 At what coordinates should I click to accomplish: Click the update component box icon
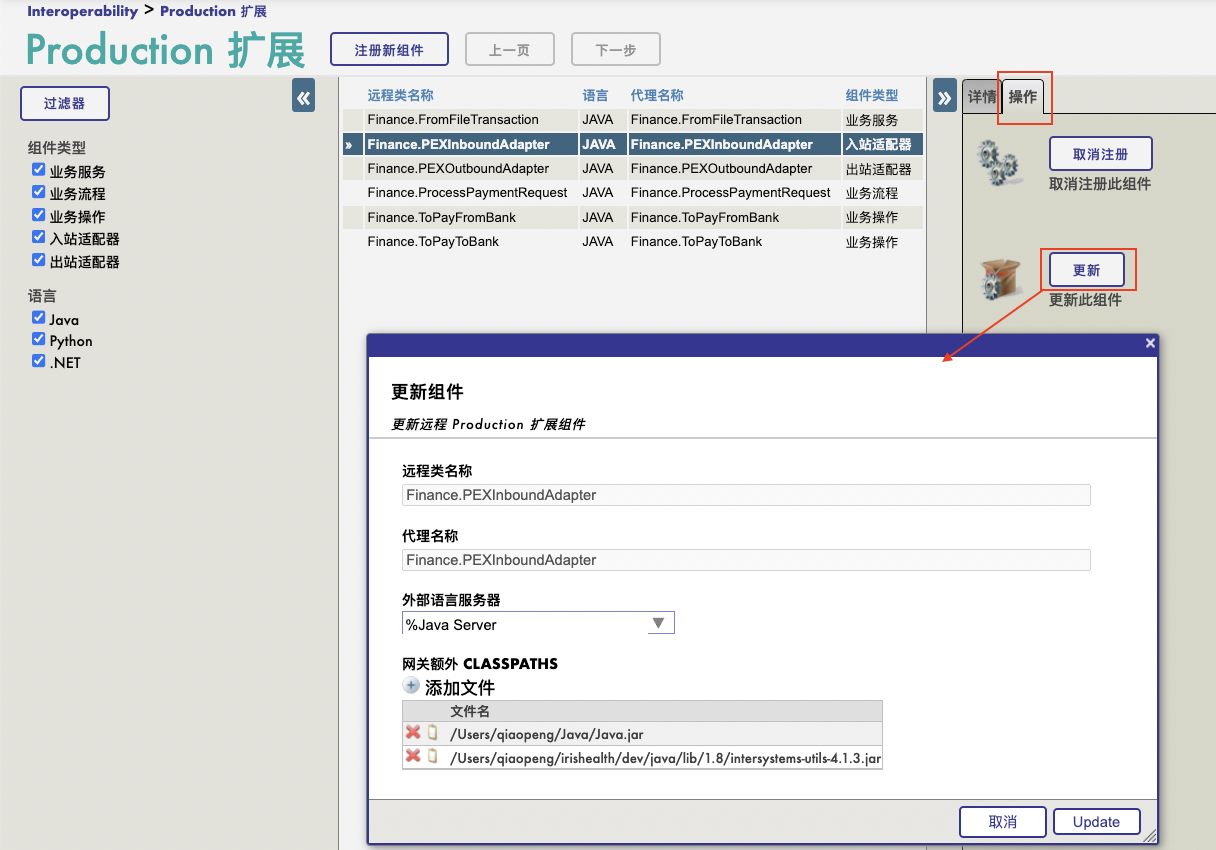(999, 279)
